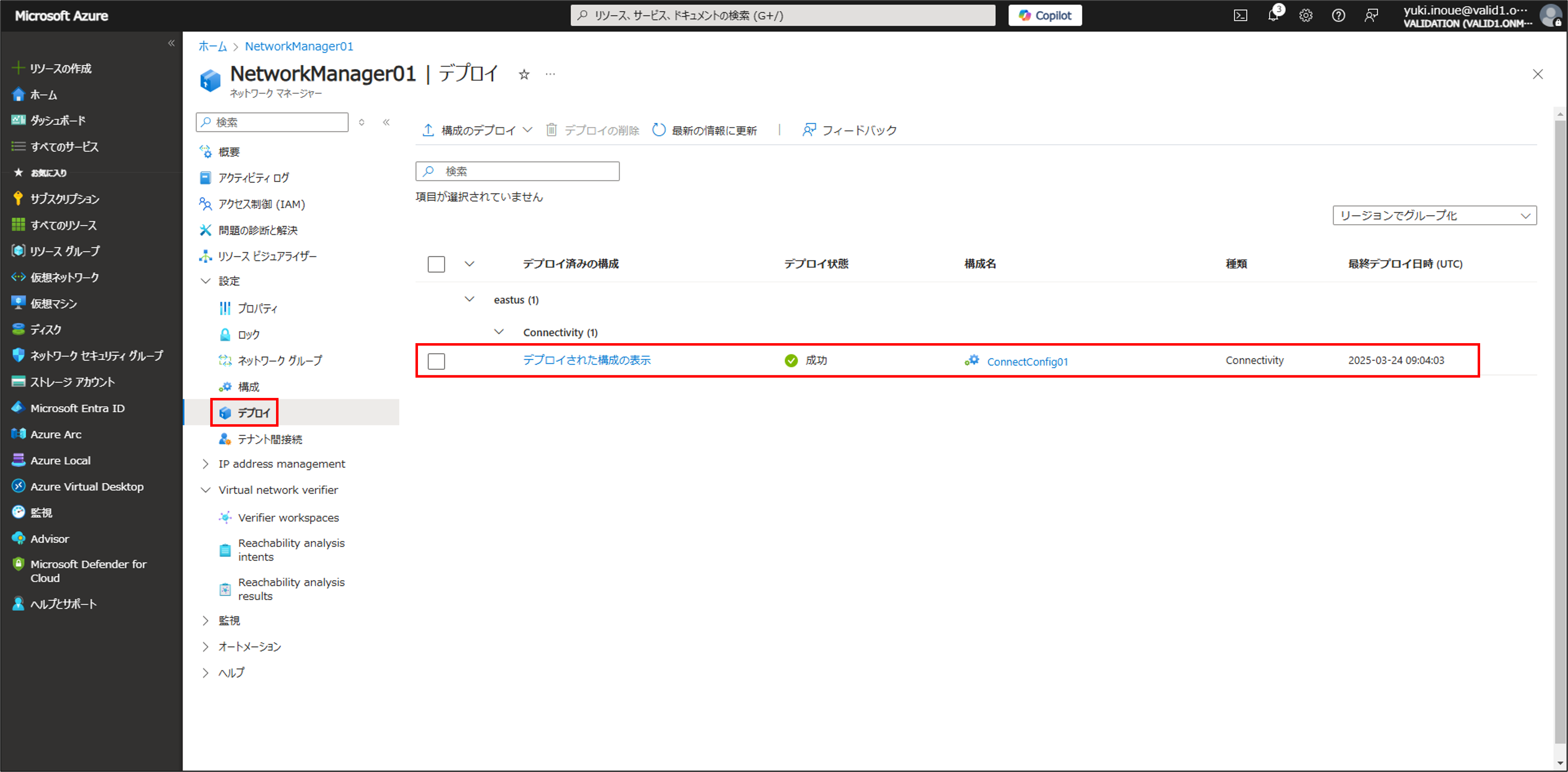Open Microsoft Defender for Cloud
Viewport: 1568px width, 772px height.
79,571
